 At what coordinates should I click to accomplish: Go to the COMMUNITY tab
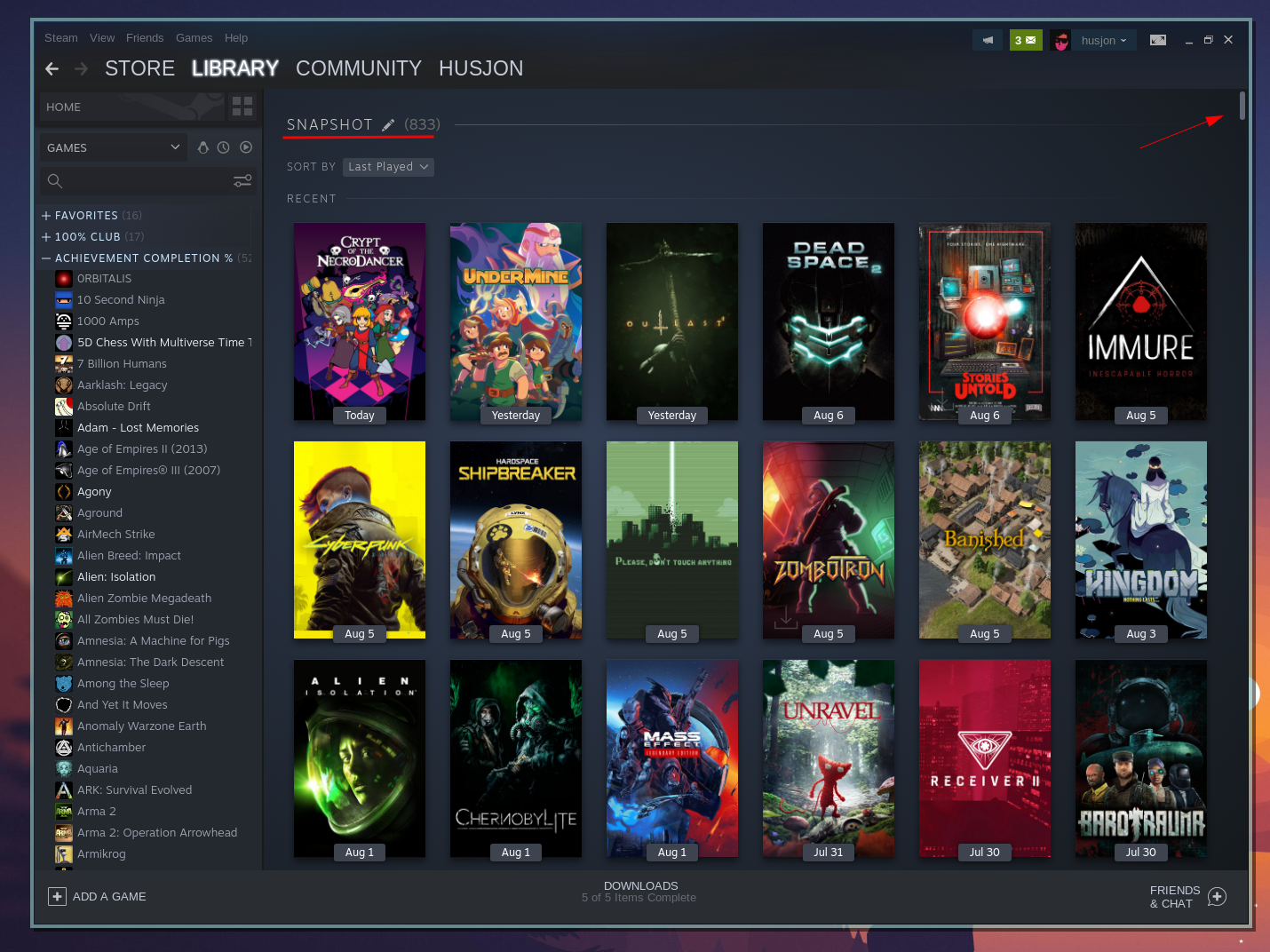359,68
